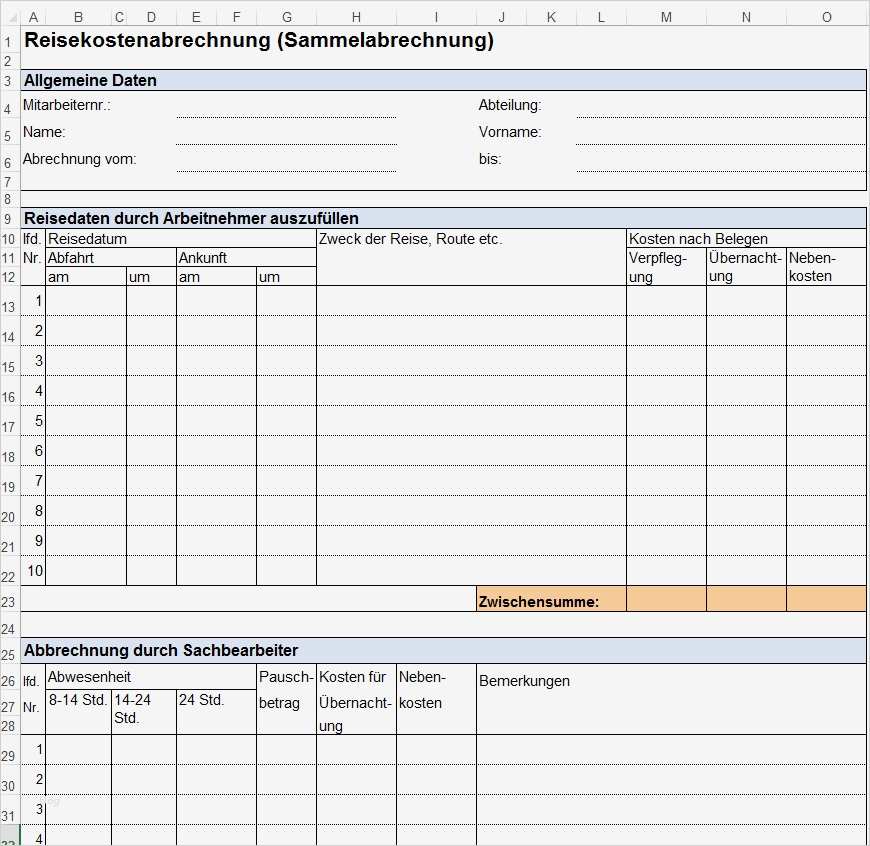
Task: Click the Vorname entry field
Action: tap(720, 131)
